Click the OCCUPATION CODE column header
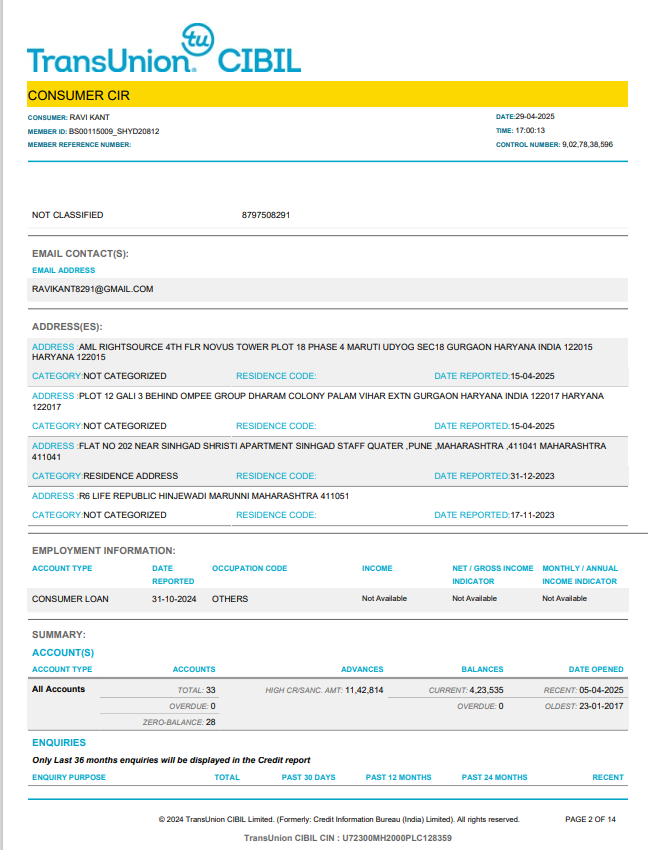 [249, 568]
